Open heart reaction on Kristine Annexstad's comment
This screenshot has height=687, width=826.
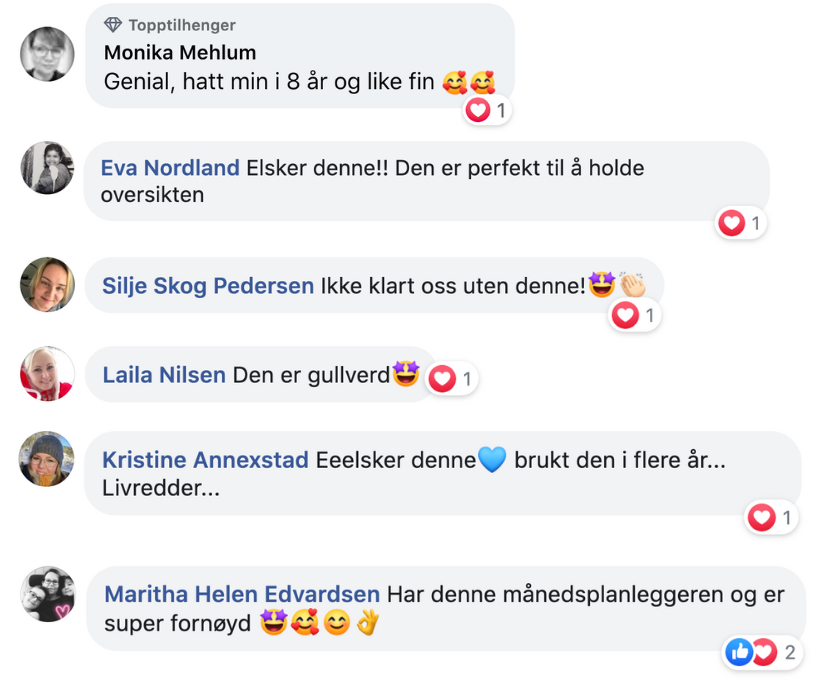[771, 517]
